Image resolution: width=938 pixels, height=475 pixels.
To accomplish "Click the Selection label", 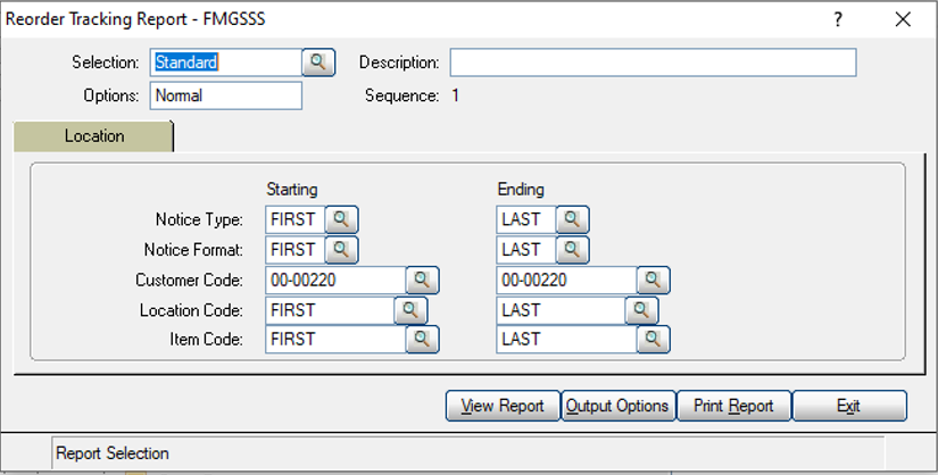I will [x=105, y=62].
